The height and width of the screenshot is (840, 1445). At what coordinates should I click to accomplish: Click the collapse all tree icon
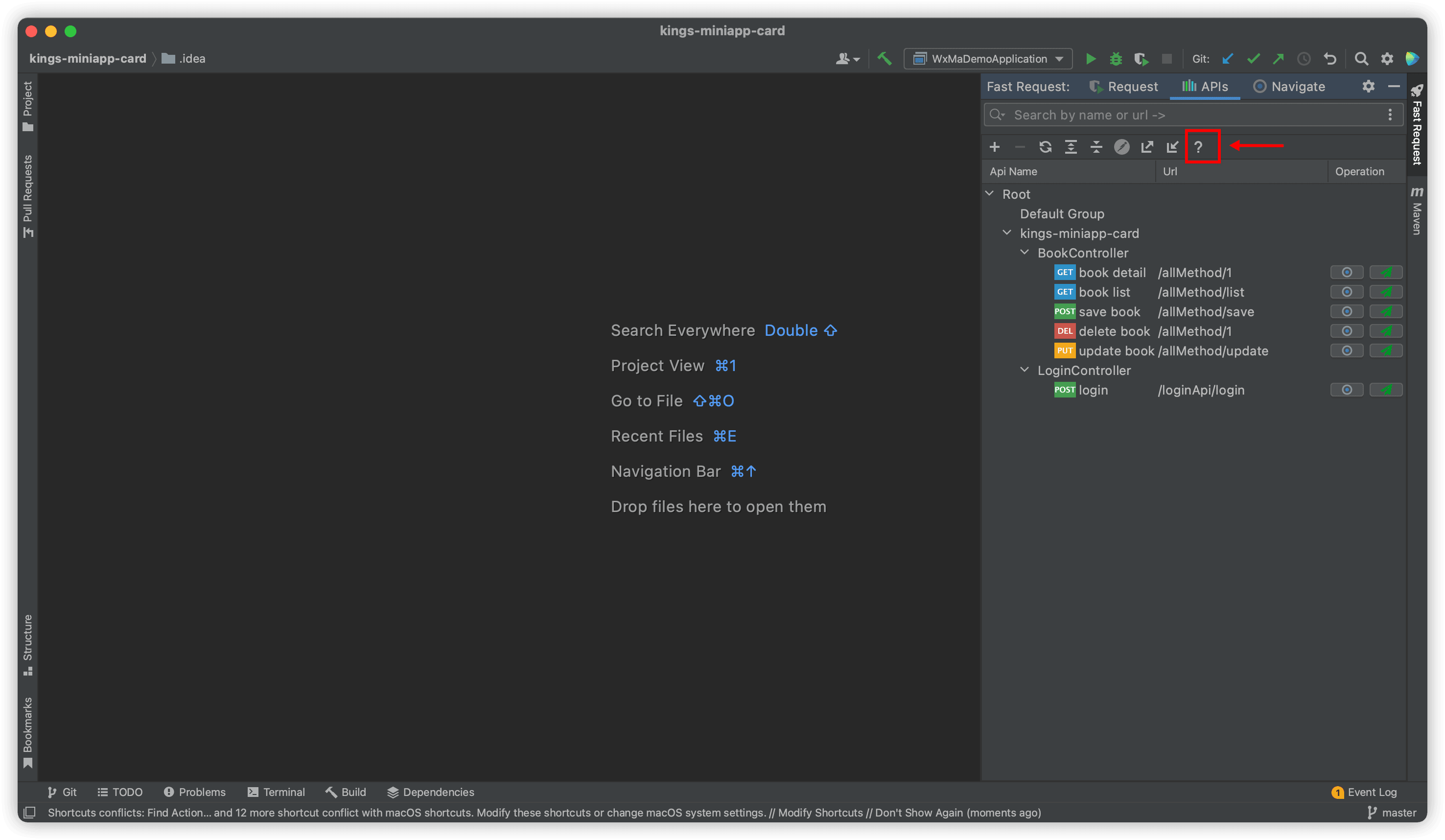1096,147
